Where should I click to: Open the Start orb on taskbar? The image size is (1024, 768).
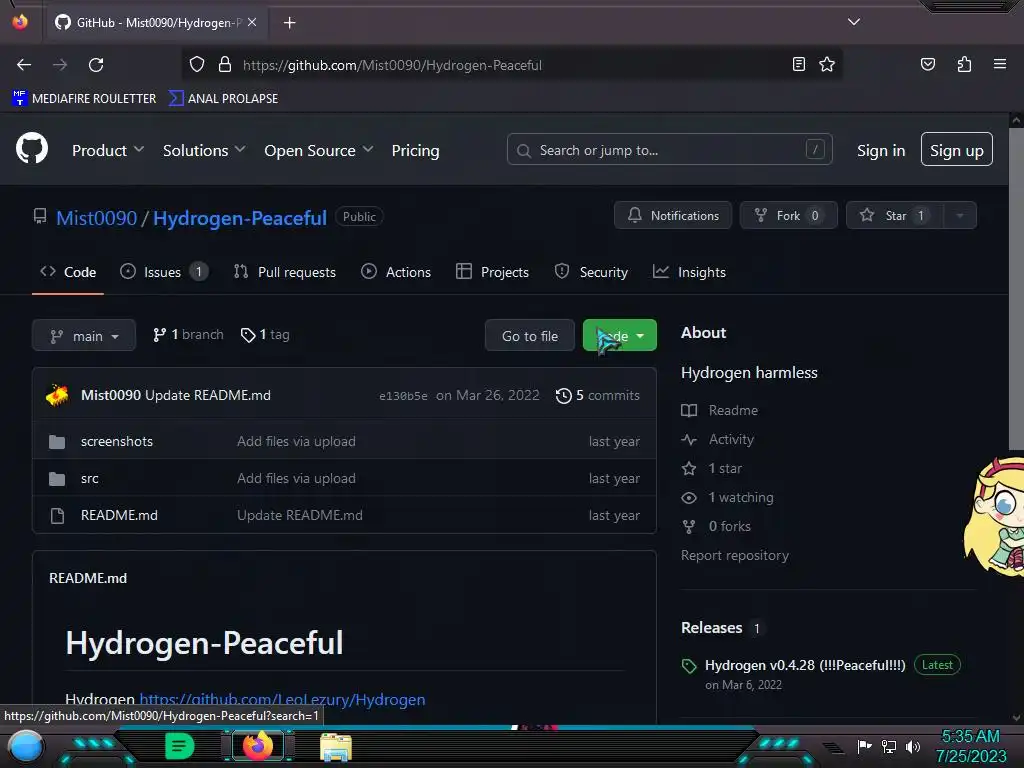26,746
